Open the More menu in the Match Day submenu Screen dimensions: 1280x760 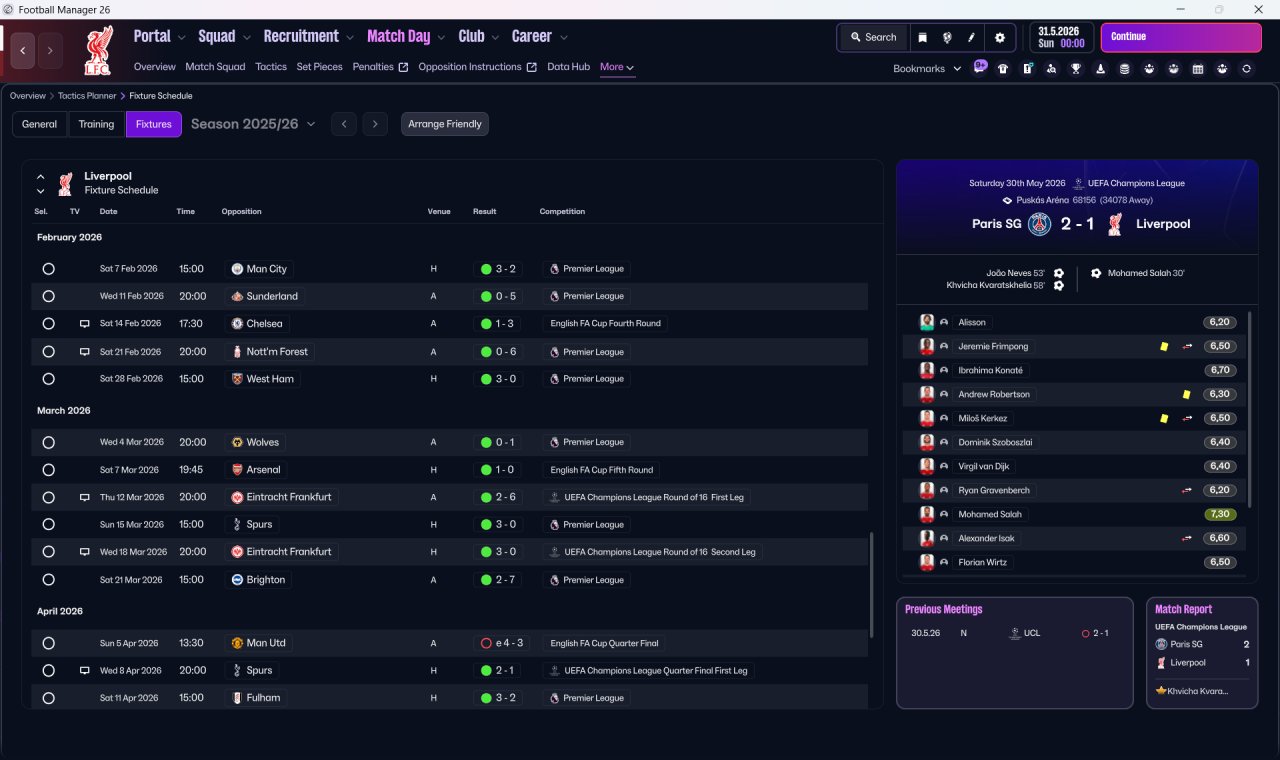(617, 67)
